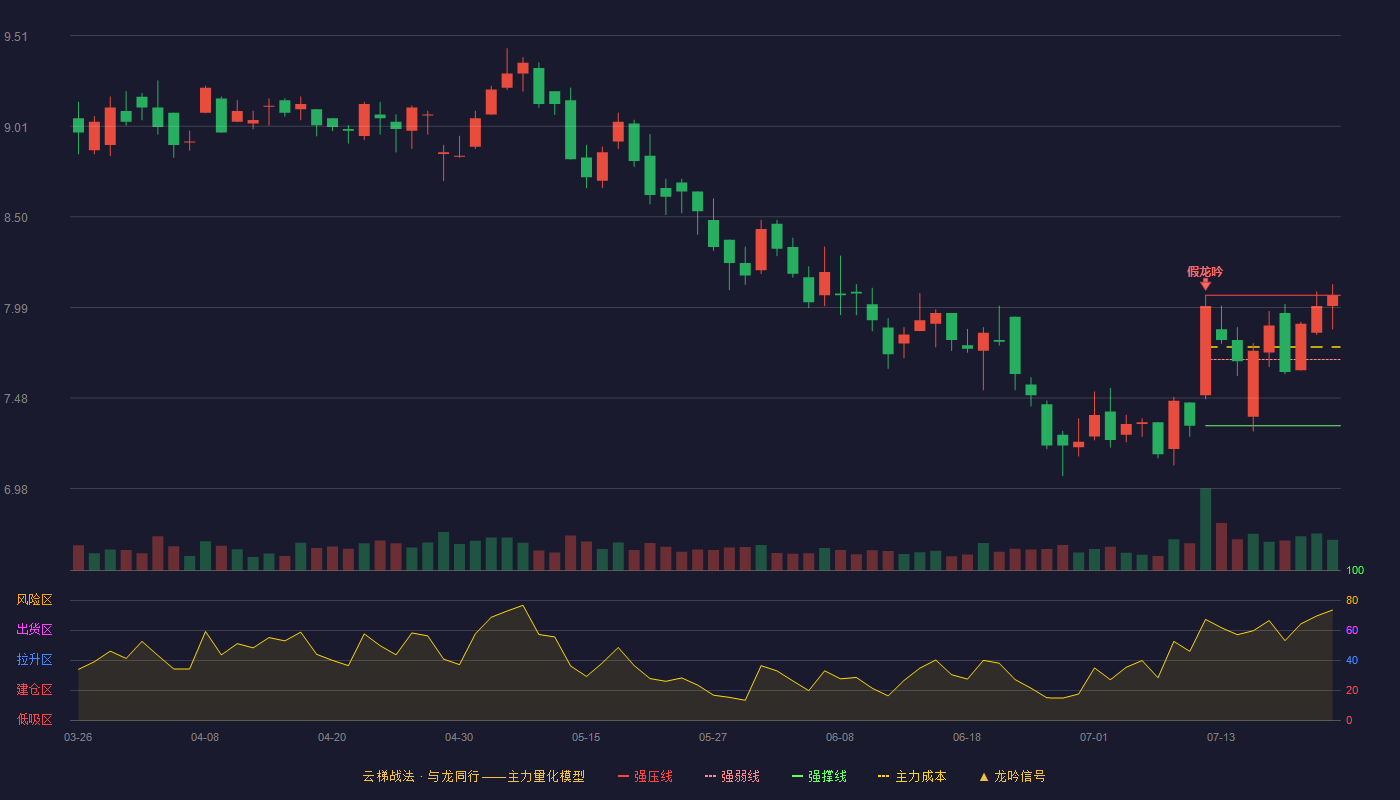
Task: Click the 8.50 price axis label
Action: point(16,218)
